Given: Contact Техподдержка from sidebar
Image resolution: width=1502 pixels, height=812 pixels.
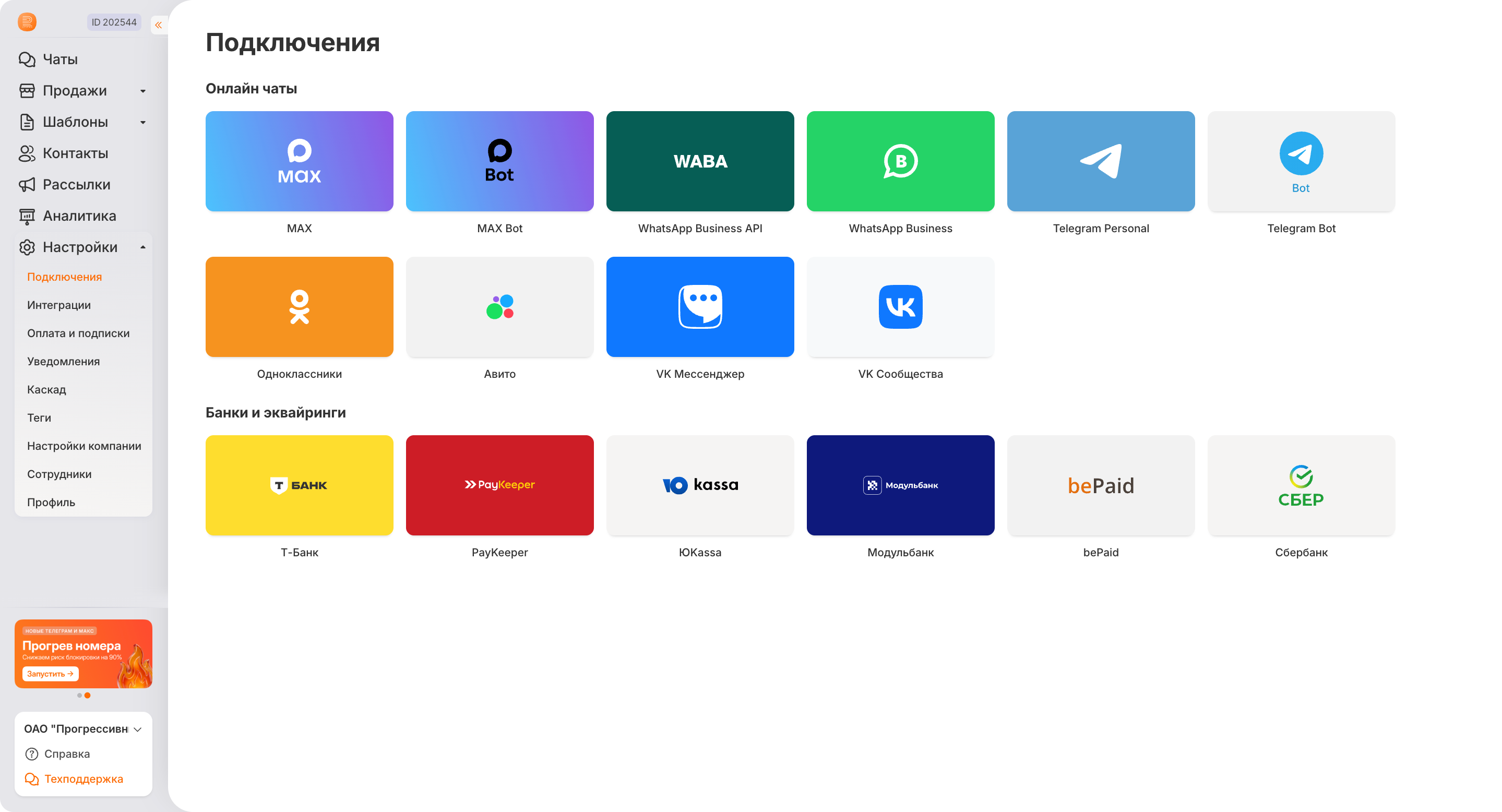Looking at the screenshot, I should click(74, 779).
